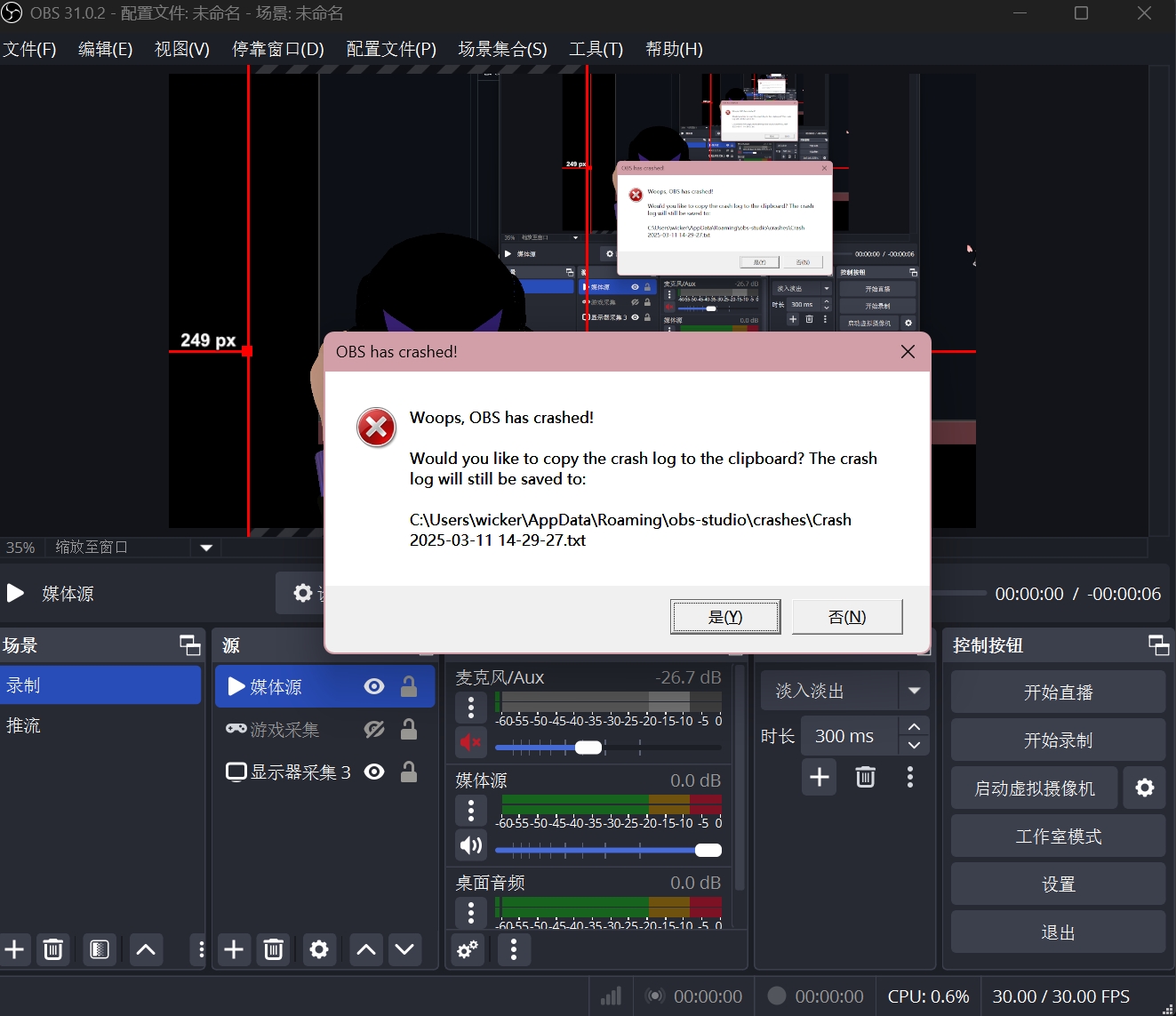Open the 视图(V) menu
The image size is (1176, 1016).
[x=182, y=49]
